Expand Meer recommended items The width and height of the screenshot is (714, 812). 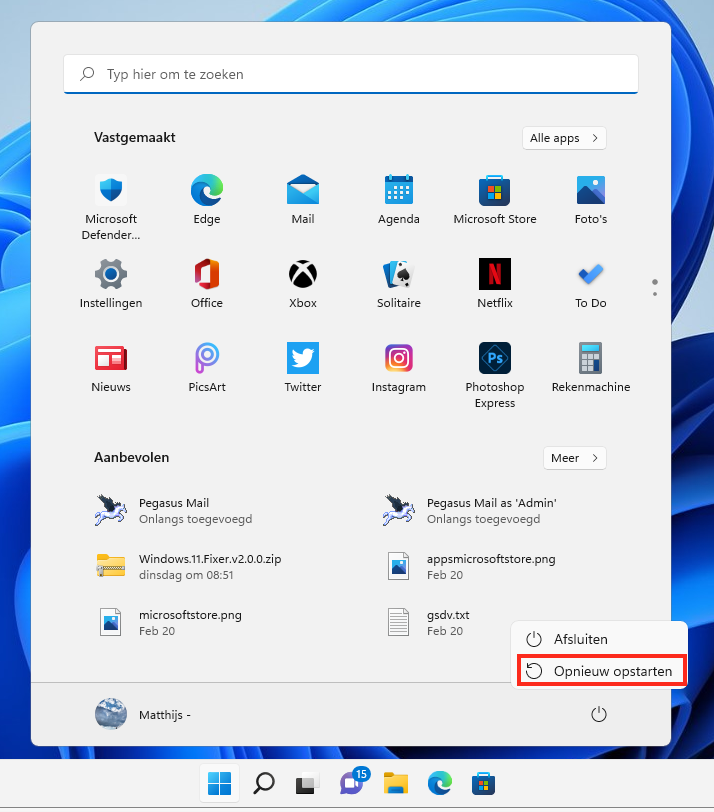574,458
